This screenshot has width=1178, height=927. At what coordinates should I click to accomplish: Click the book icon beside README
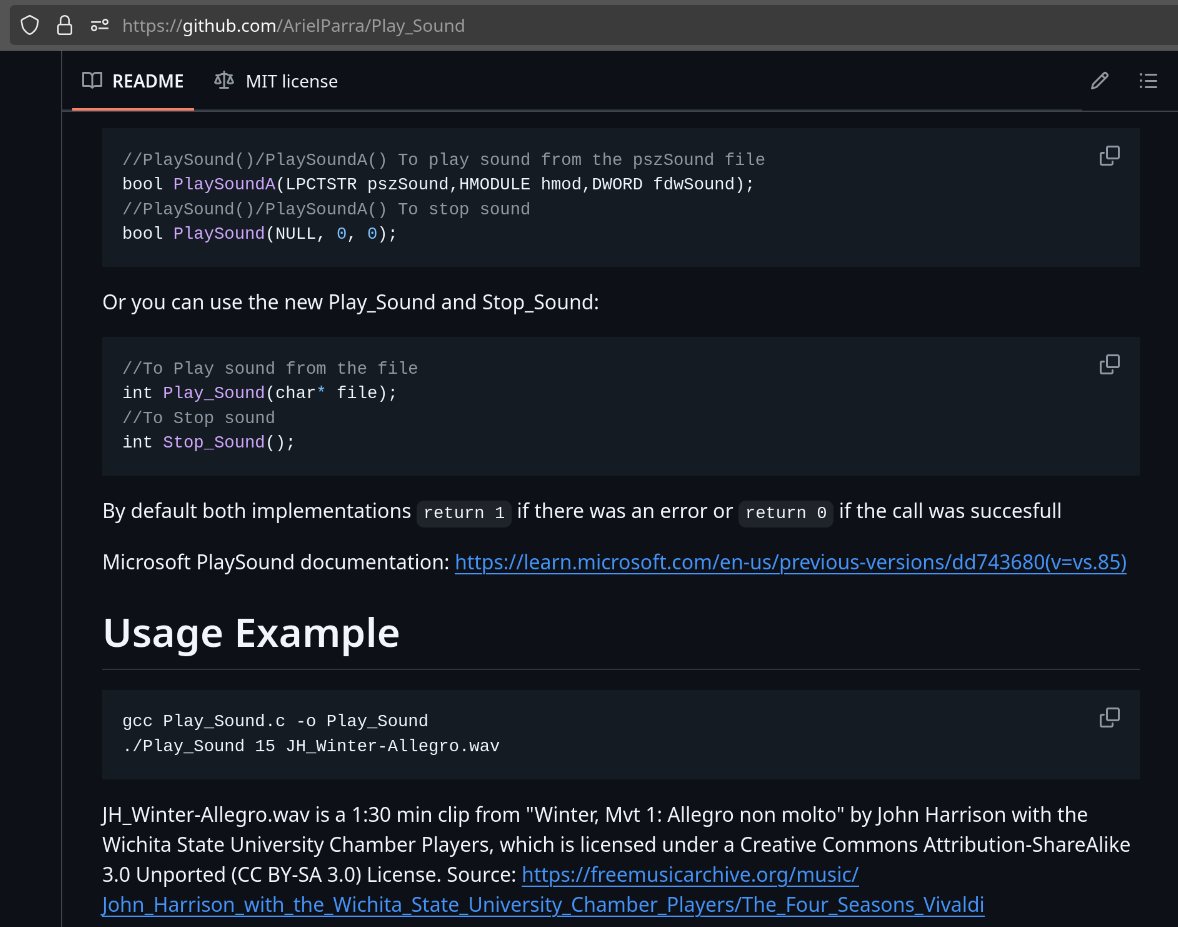[x=92, y=80]
